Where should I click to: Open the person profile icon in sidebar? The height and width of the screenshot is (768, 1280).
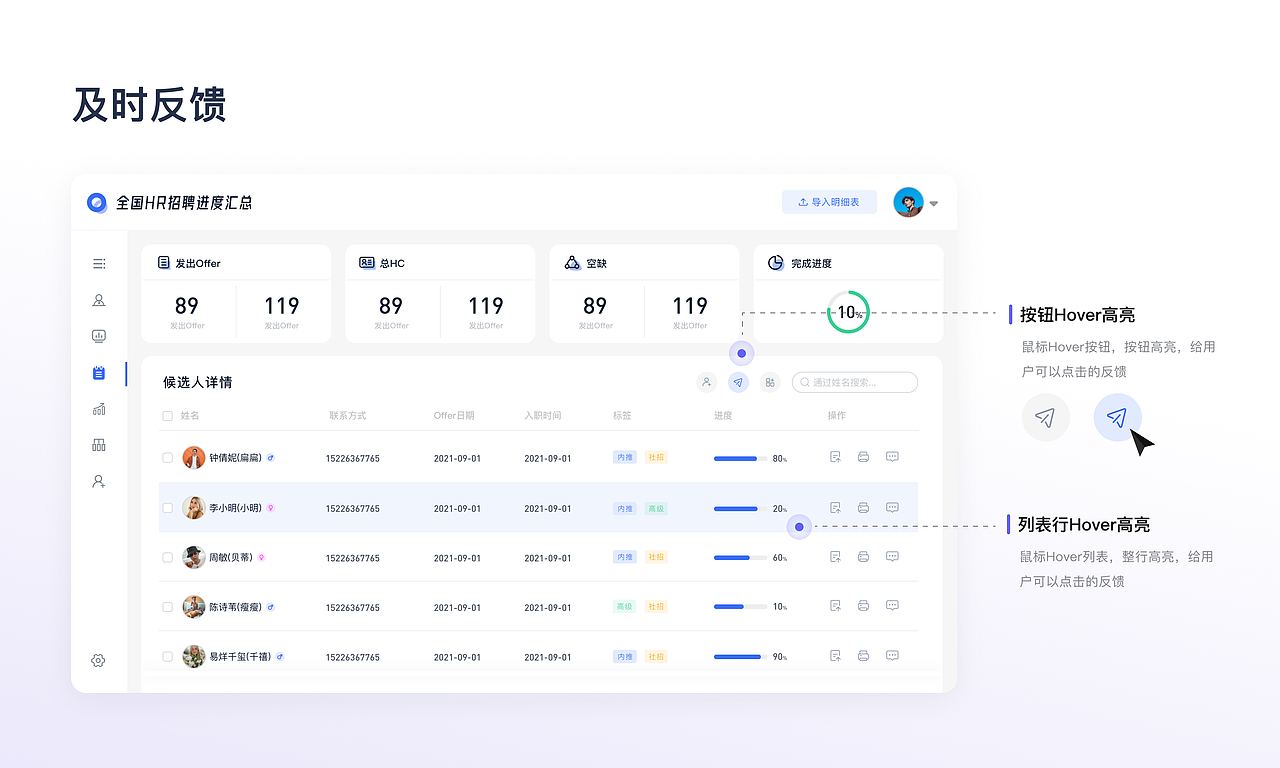pyautogui.click(x=99, y=300)
